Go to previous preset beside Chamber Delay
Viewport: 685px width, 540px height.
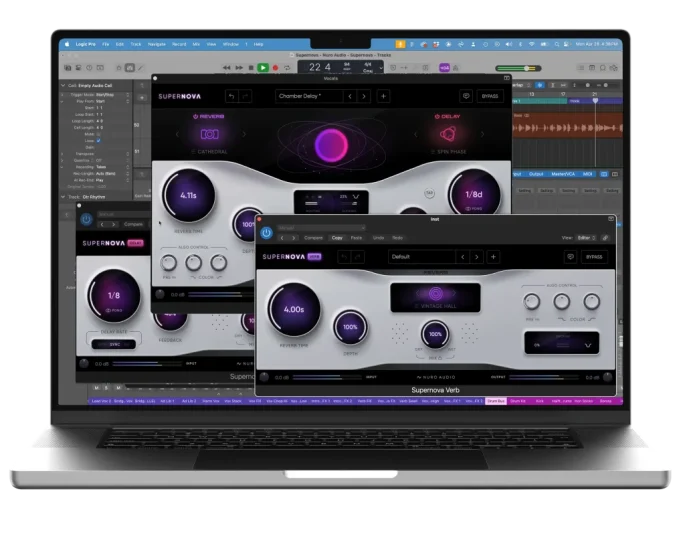coord(349,96)
